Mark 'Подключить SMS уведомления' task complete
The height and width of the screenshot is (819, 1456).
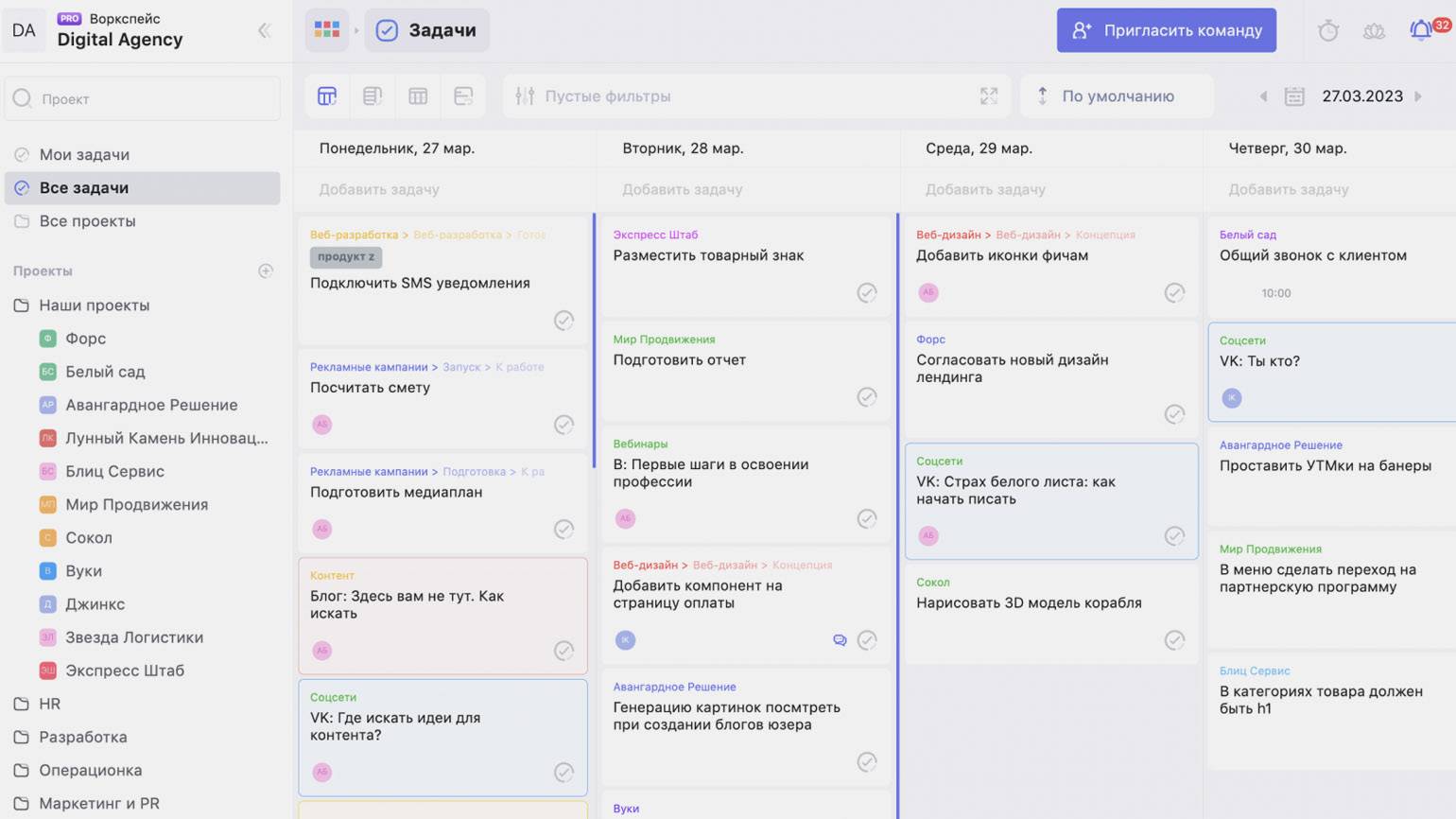point(563,321)
